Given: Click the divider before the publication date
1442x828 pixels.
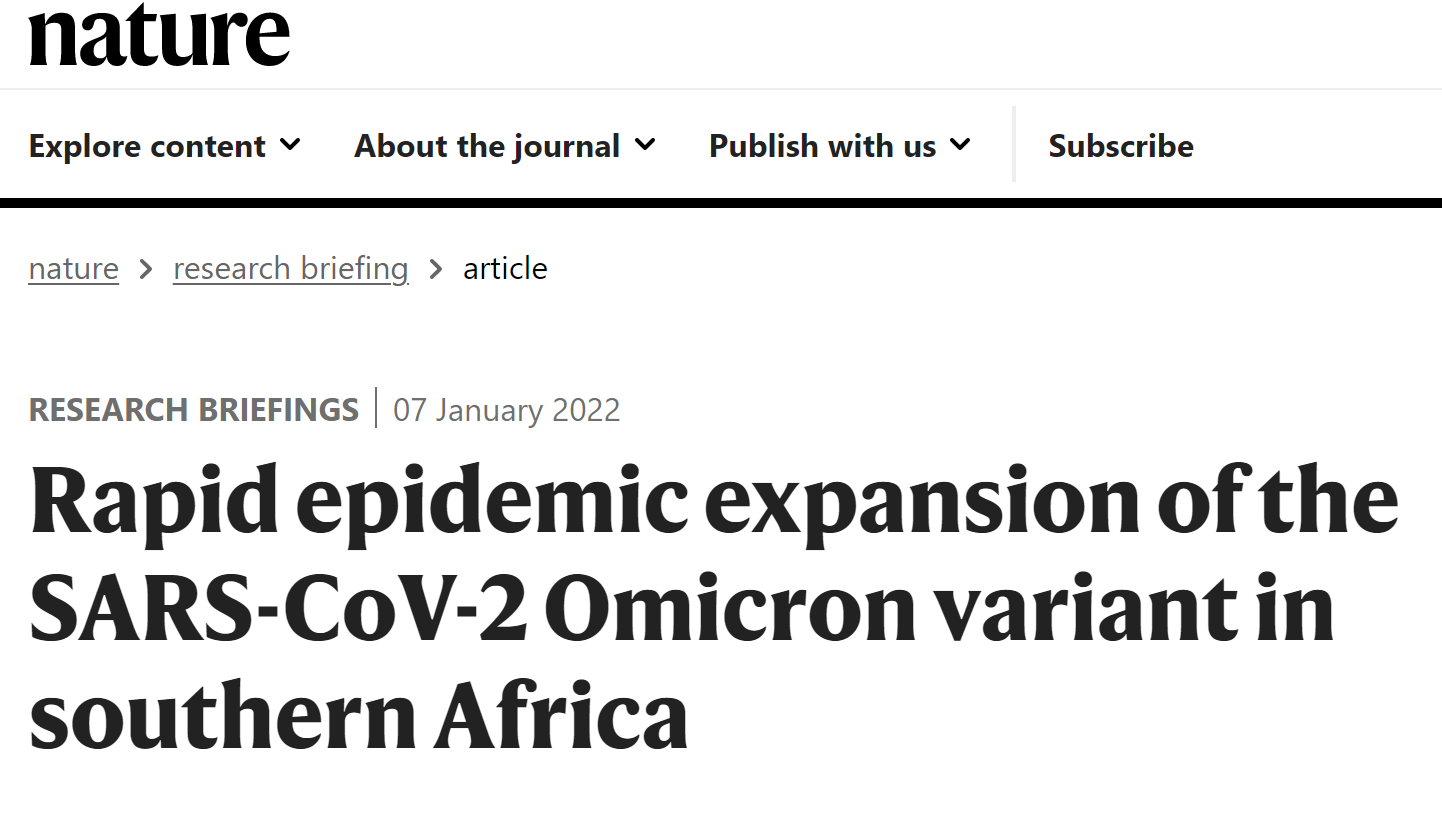Looking at the screenshot, I should [376, 408].
